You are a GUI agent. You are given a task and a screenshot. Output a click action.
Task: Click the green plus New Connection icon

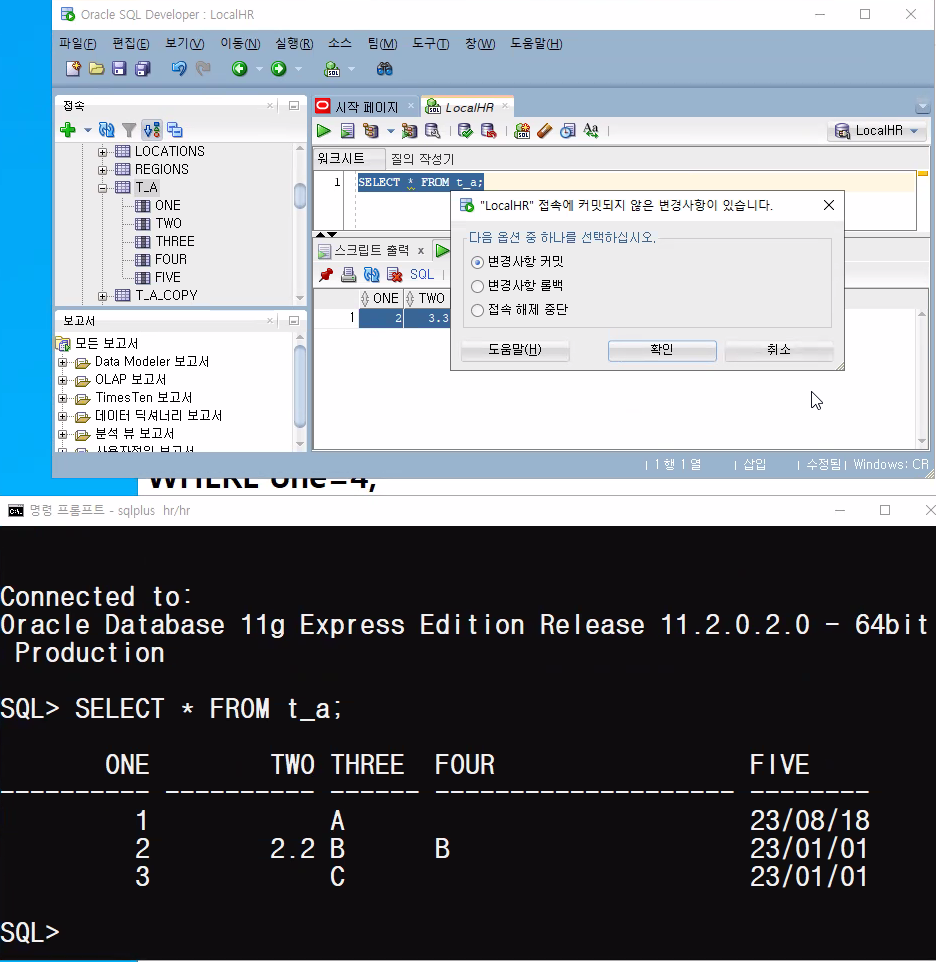coord(68,129)
